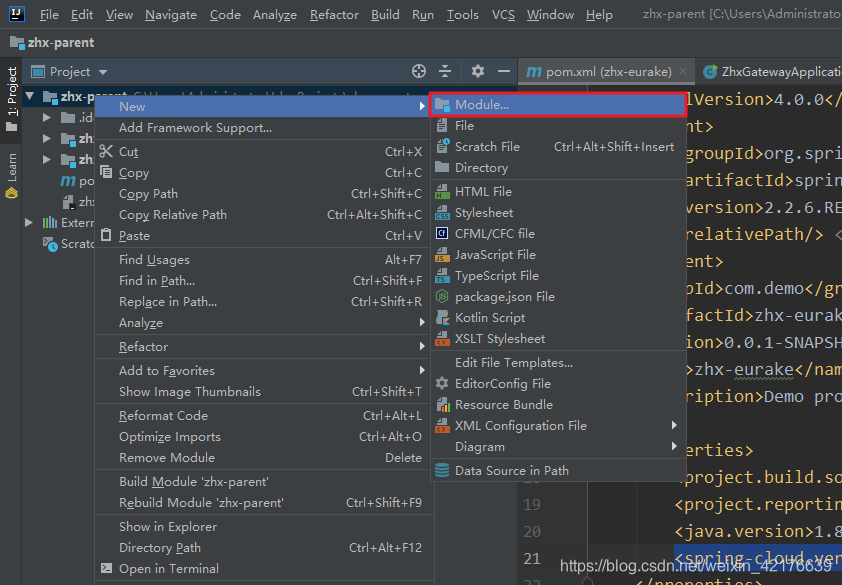Screen dimensions: 842x585
Task: Open the Learn tool window tab
Action: coord(11,176)
